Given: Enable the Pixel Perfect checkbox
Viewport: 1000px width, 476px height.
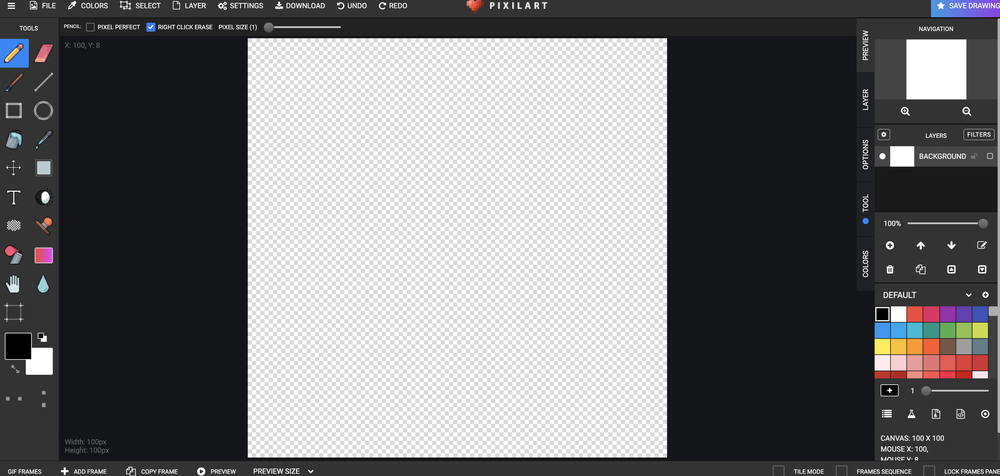Looking at the screenshot, I should point(90,27).
